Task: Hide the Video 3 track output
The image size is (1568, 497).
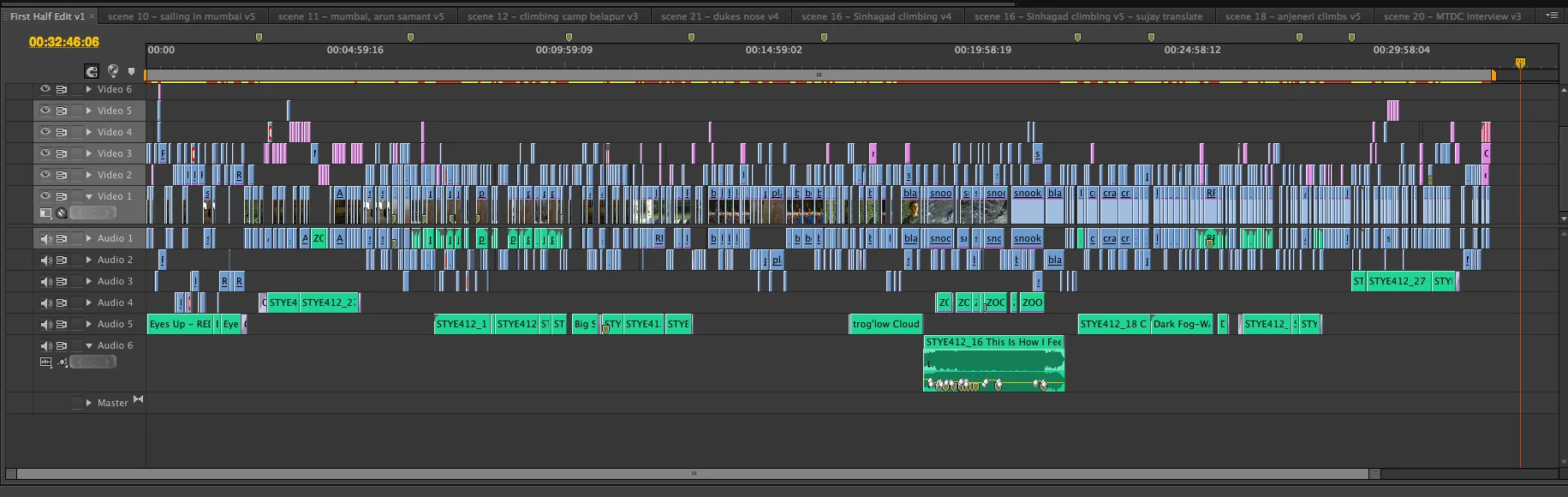Action: [x=45, y=153]
